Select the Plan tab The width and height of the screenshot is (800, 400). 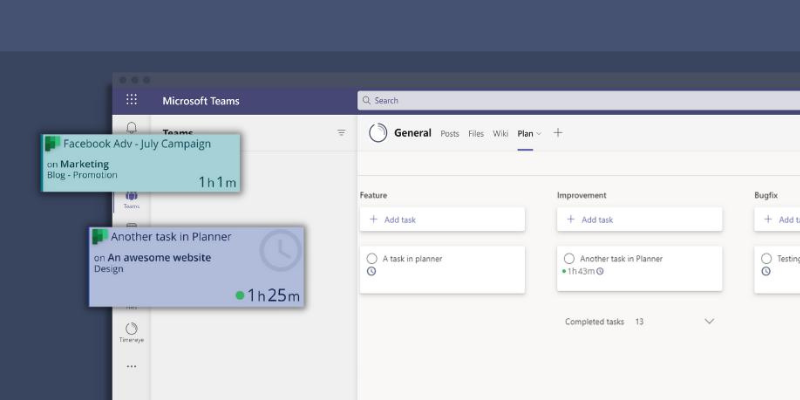pyautogui.click(x=525, y=134)
